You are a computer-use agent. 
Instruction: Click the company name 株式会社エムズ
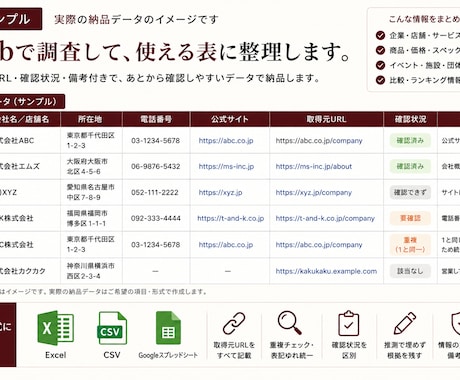[19, 166]
